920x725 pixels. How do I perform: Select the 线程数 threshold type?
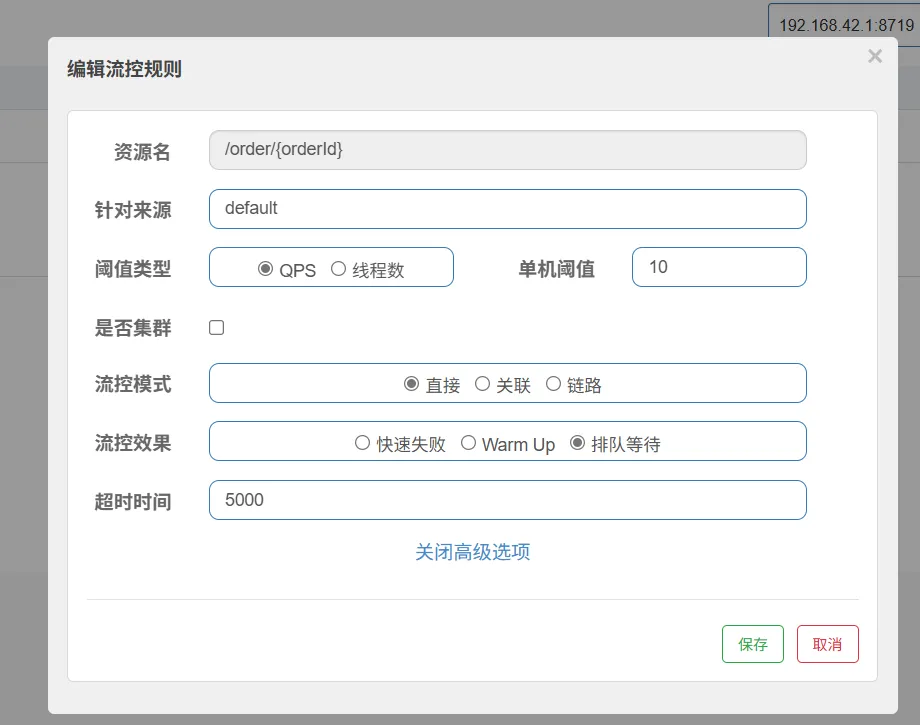click(x=338, y=269)
